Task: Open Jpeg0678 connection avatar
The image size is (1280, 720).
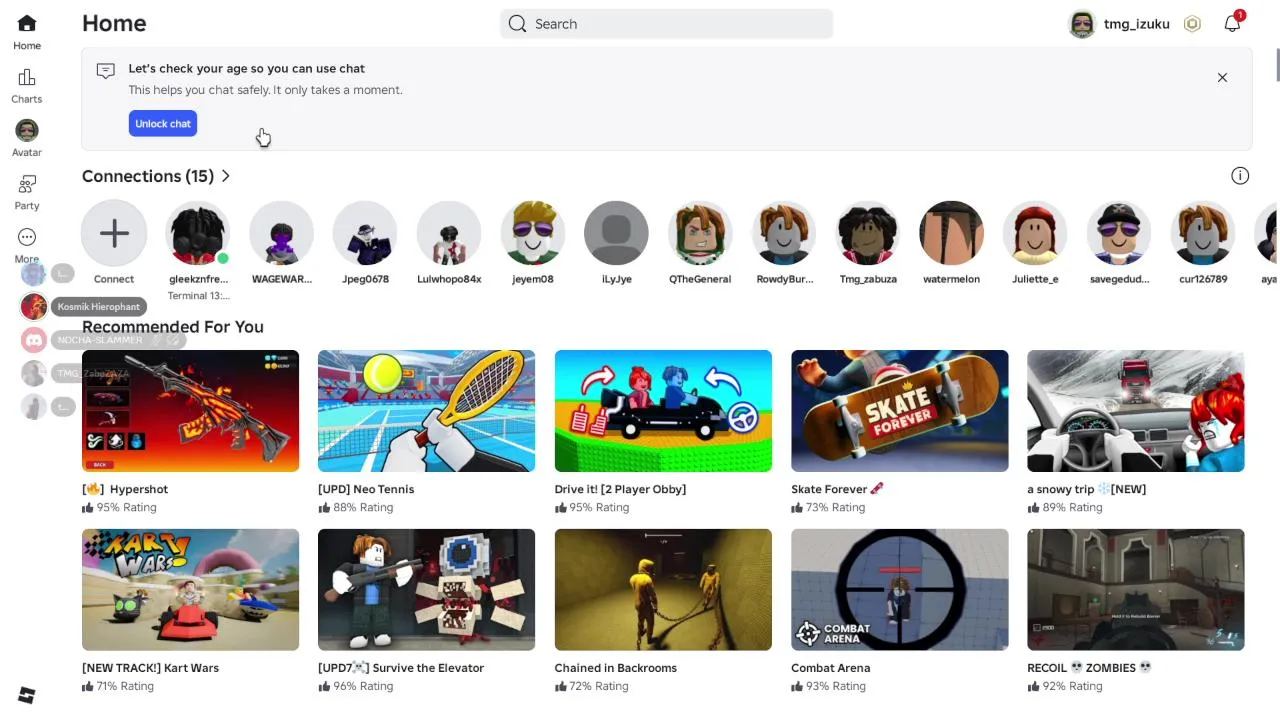Action: pos(365,233)
